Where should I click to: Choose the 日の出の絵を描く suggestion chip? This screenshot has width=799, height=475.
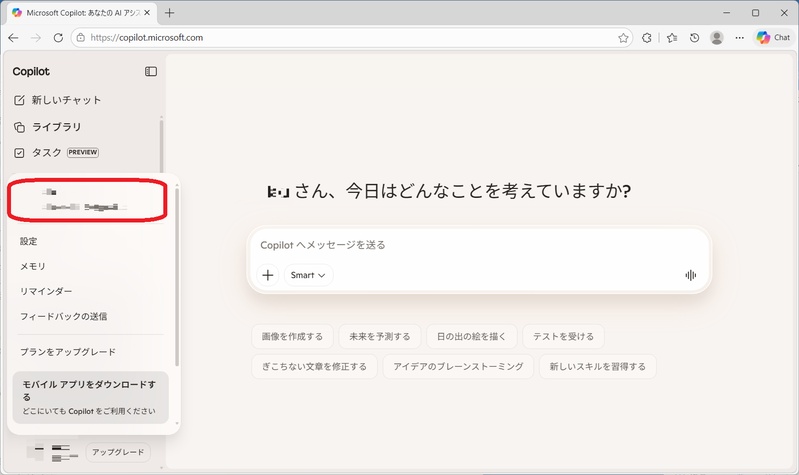tap(471, 336)
